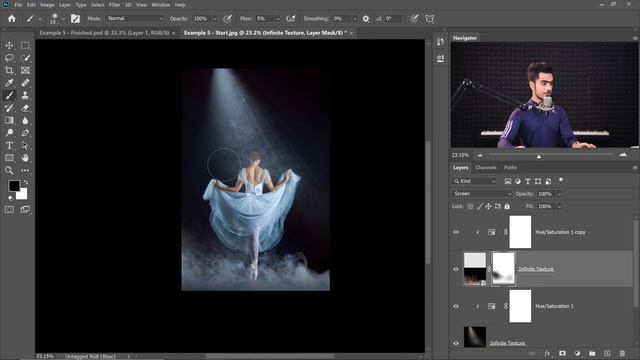
Task: Open the Window menu
Action: pyautogui.click(x=160, y=5)
